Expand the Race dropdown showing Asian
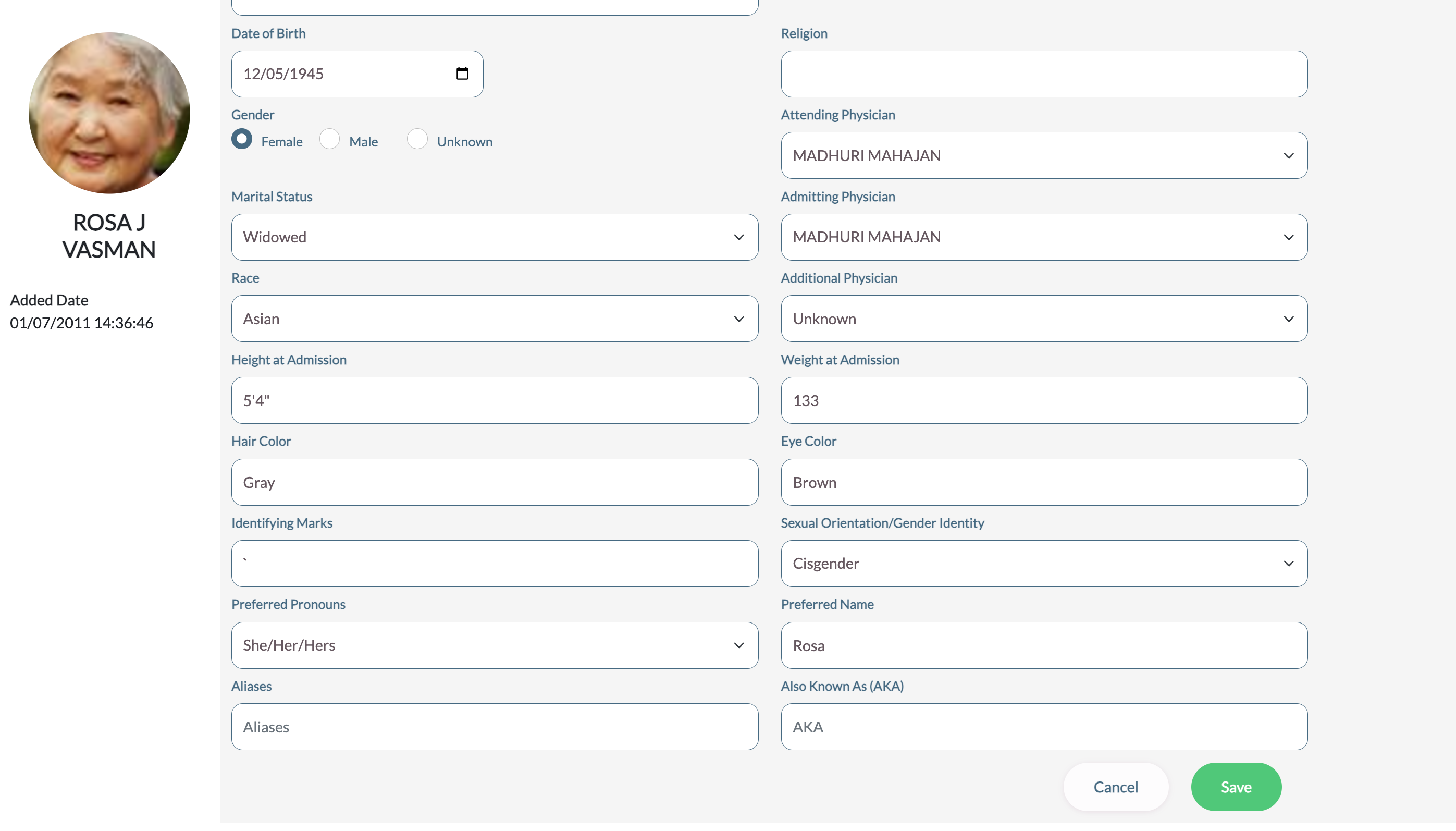1456x831 pixels. click(494, 319)
